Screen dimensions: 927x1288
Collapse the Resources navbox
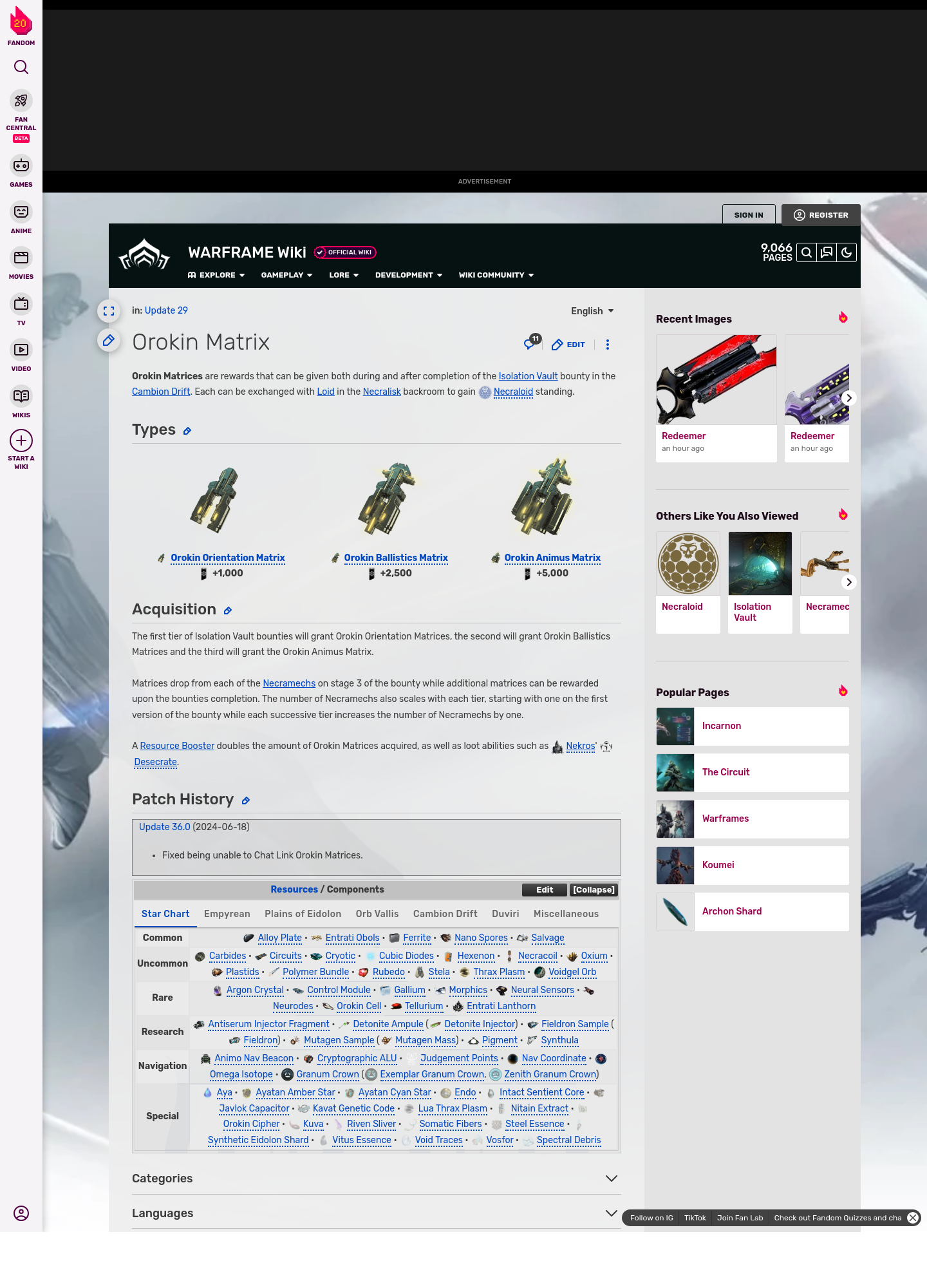pyautogui.click(x=594, y=890)
